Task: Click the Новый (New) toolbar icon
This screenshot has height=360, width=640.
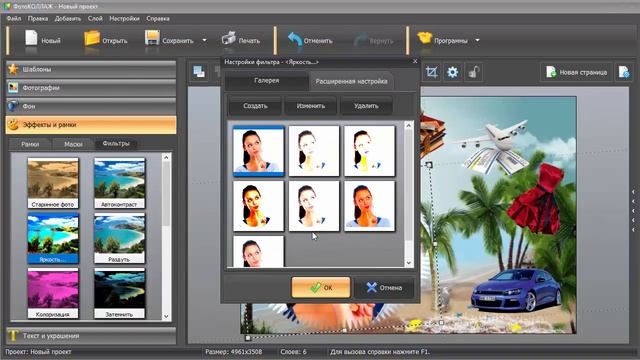Action: [x=31, y=39]
